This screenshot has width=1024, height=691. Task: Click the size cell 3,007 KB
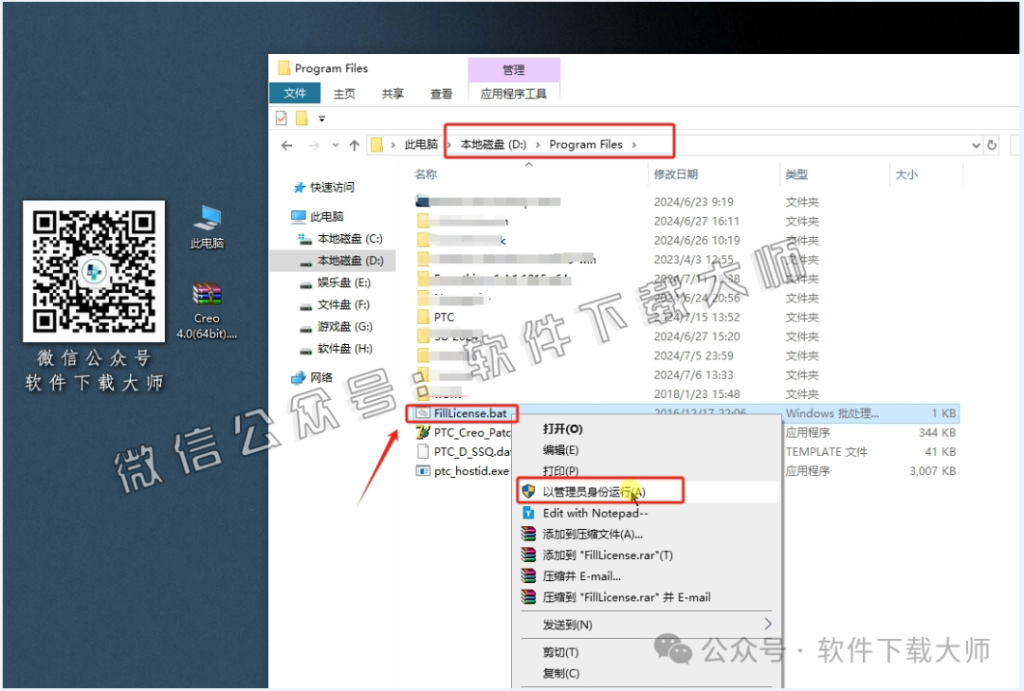pyautogui.click(x=933, y=471)
